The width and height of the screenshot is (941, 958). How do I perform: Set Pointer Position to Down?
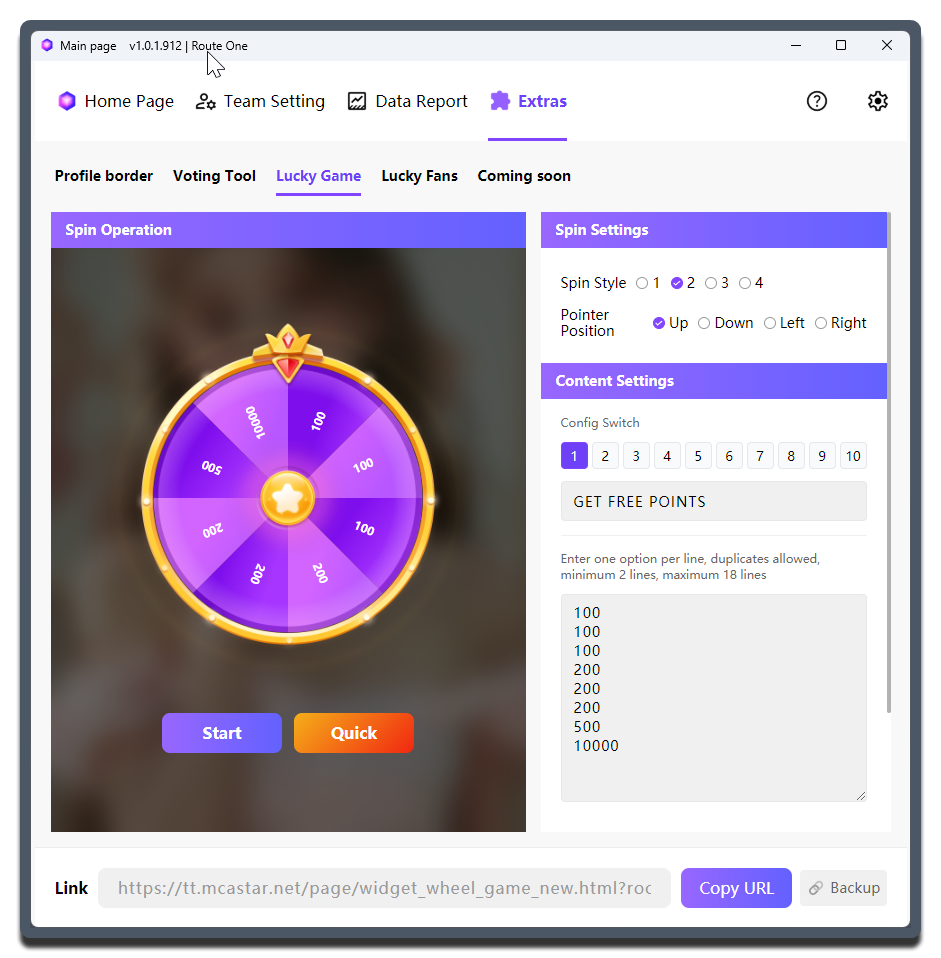704,323
